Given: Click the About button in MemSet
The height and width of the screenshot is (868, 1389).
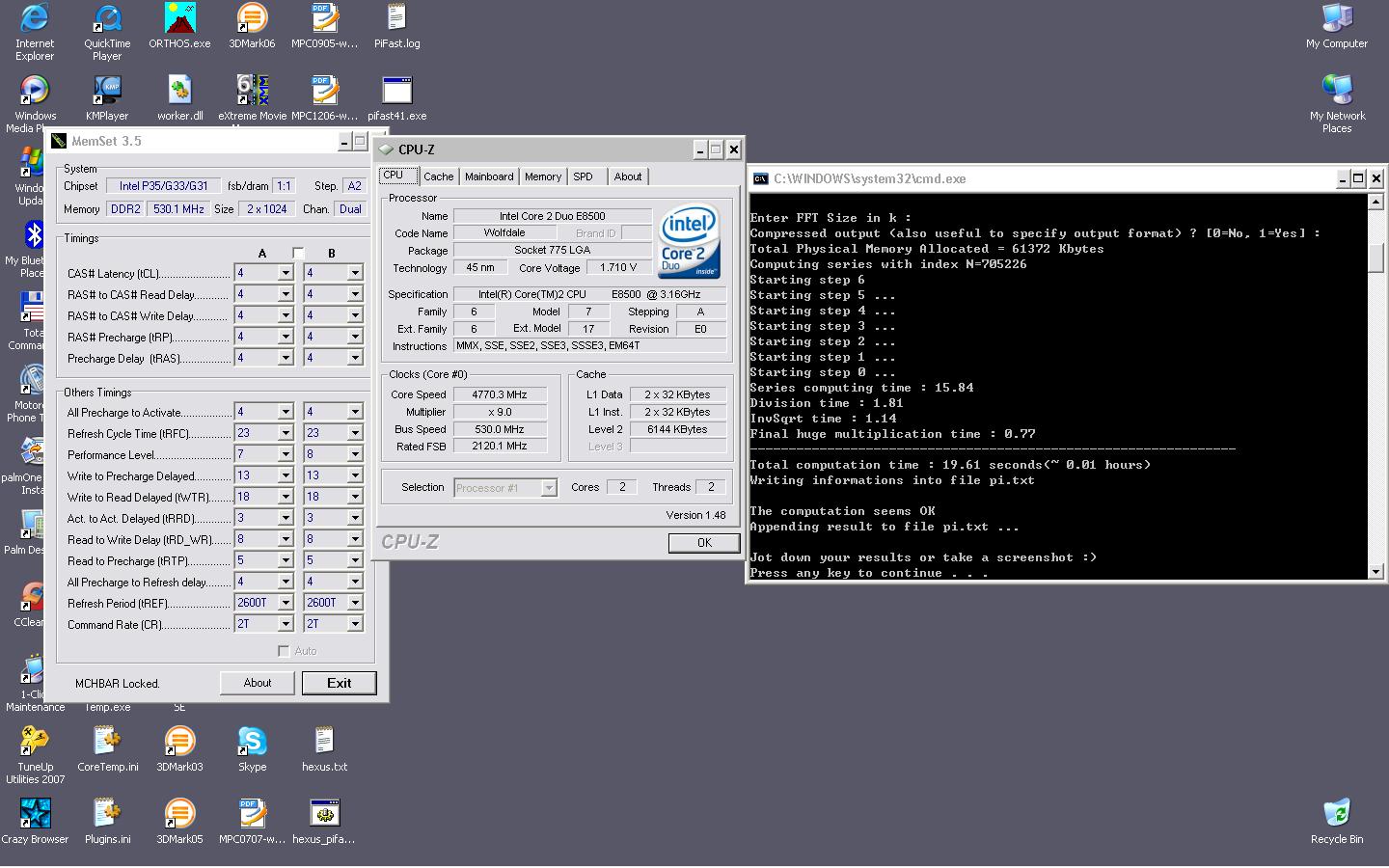Looking at the screenshot, I should tap(258, 683).
